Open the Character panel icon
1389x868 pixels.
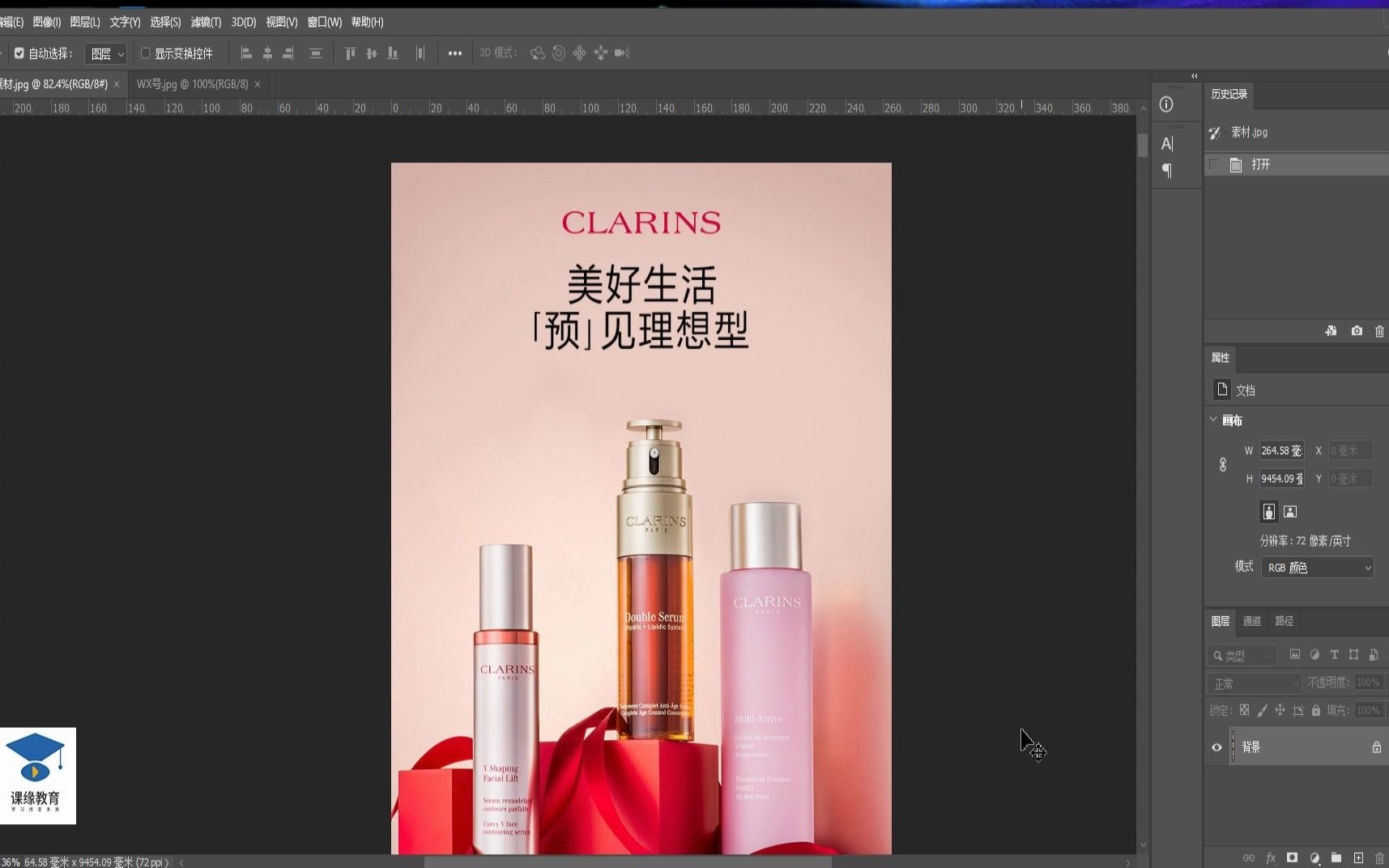click(x=1166, y=143)
